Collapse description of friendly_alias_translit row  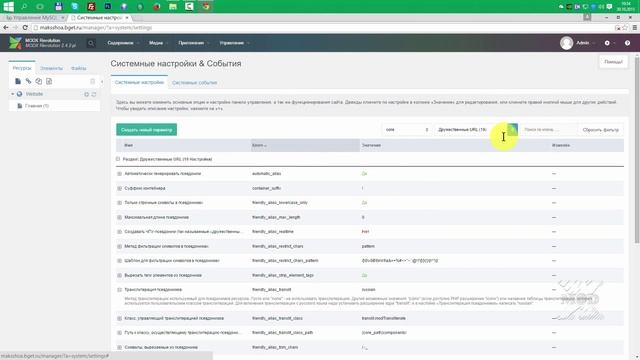[x=120, y=290]
